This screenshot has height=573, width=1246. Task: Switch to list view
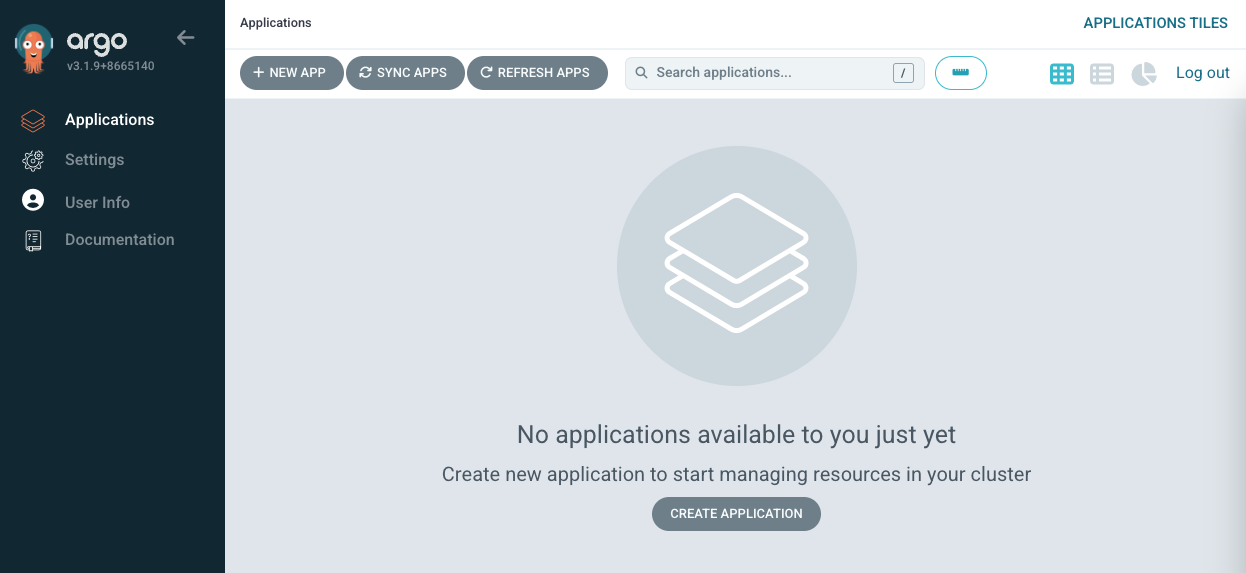[x=1102, y=74]
